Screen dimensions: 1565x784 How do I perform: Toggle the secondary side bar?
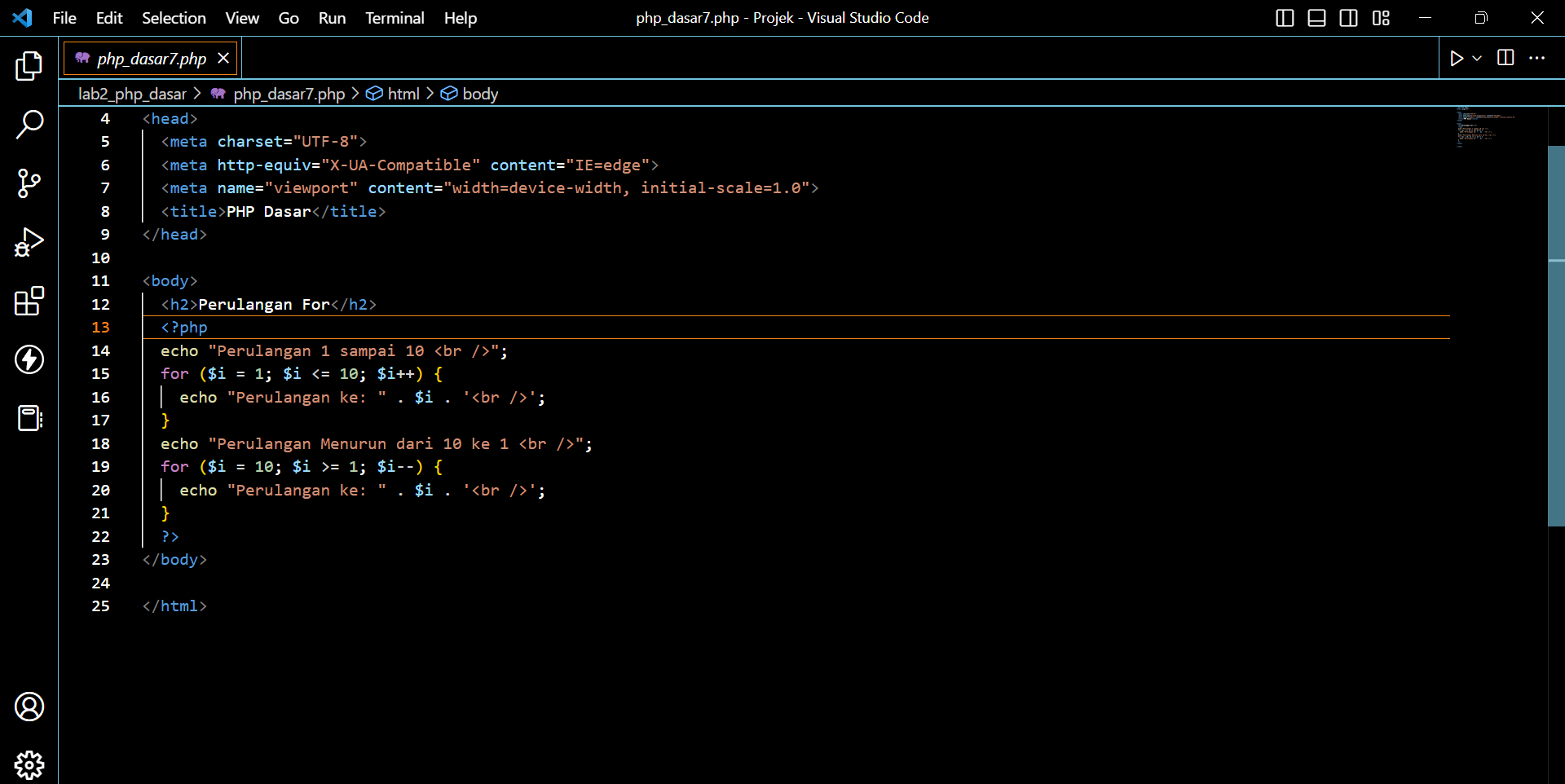point(1348,18)
